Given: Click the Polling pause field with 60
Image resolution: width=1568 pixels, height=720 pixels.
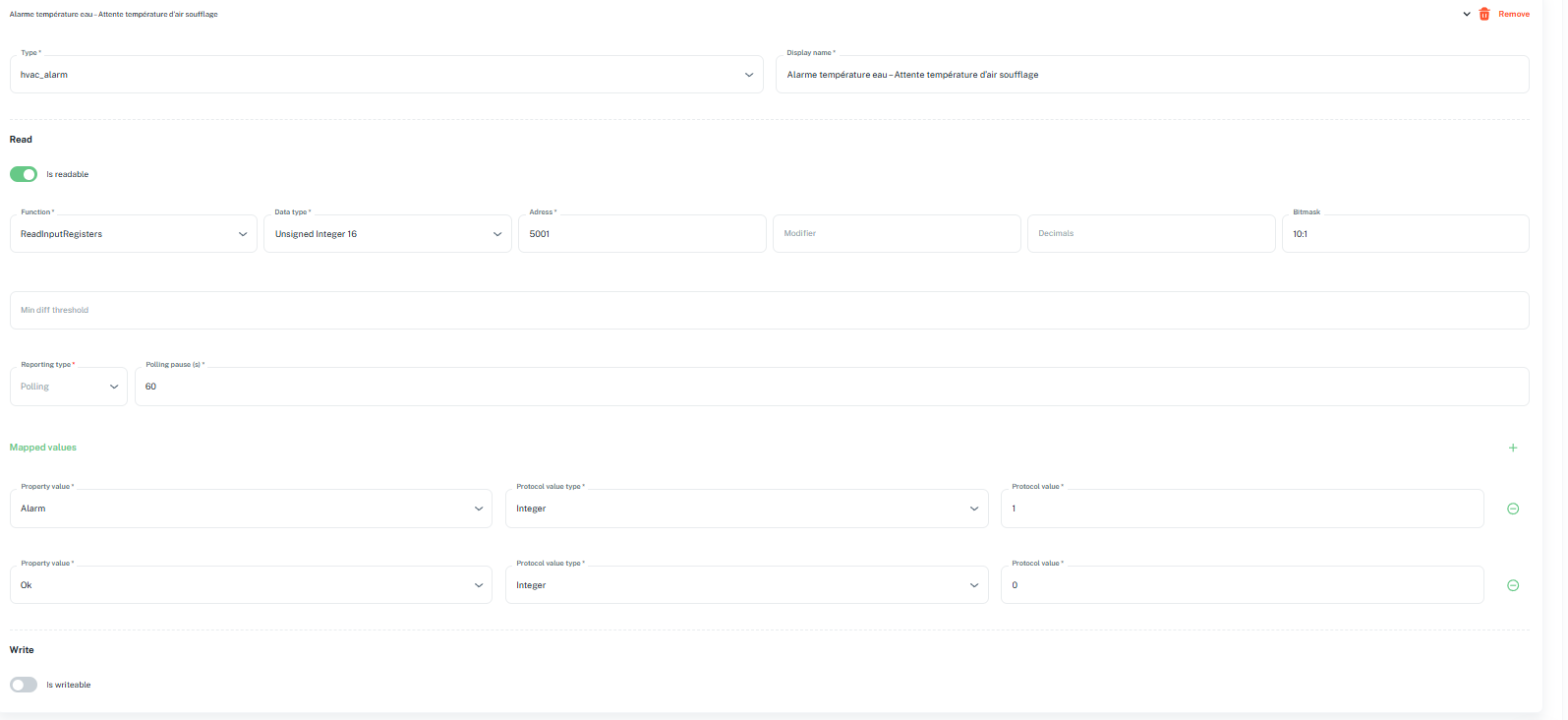Looking at the screenshot, I should coord(831,387).
